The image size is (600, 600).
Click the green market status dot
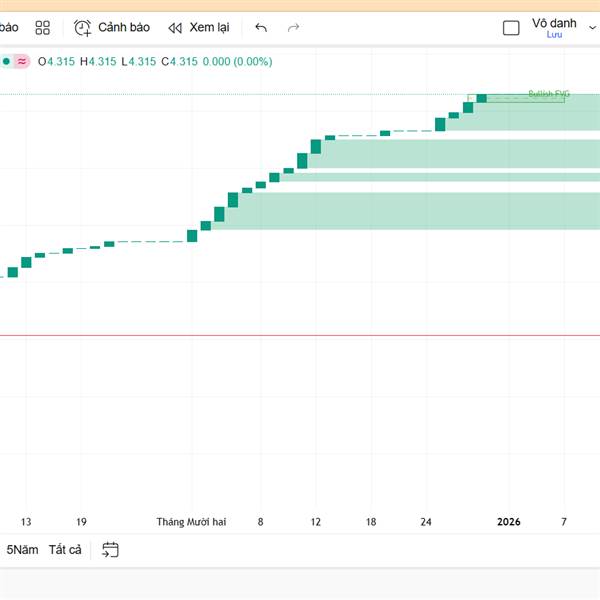click(6, 61)
